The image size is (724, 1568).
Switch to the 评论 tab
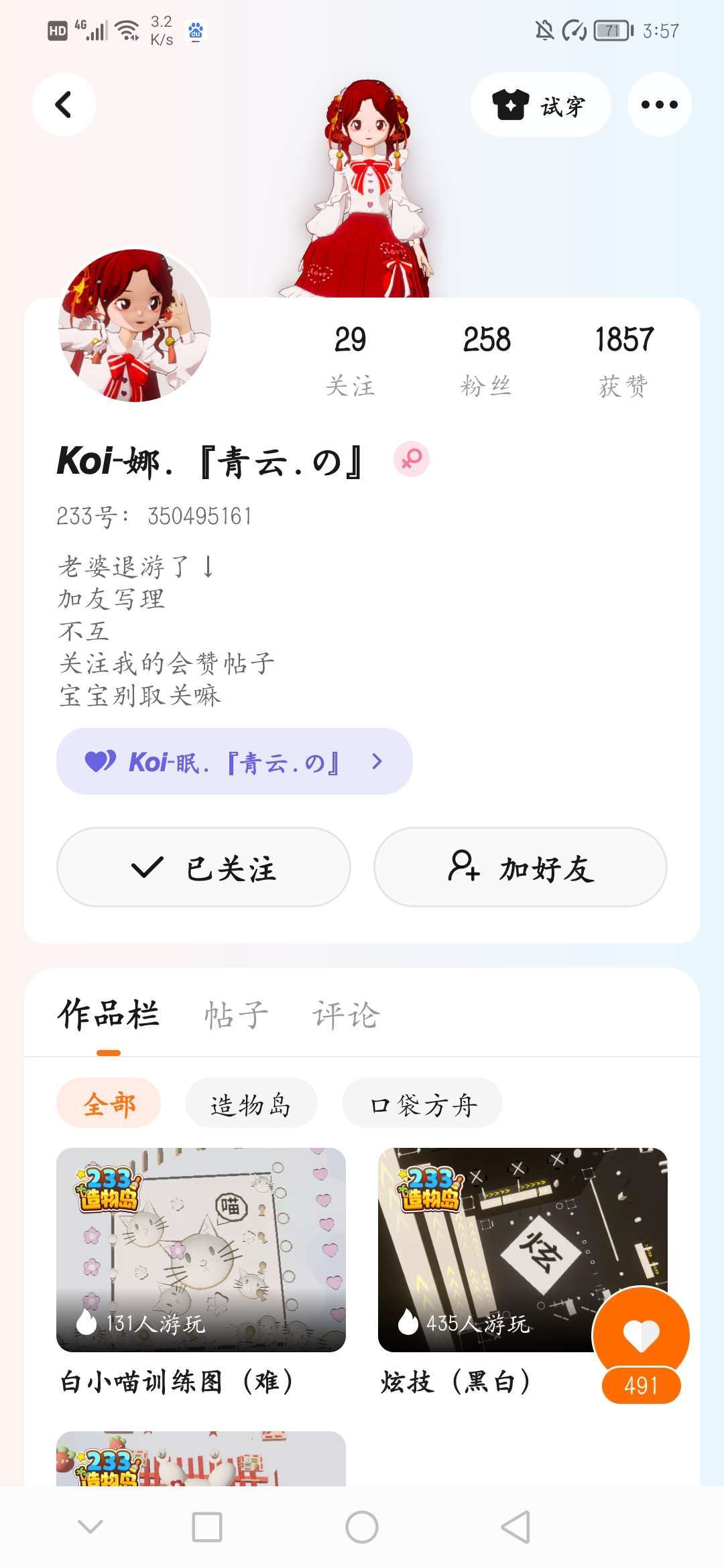[346, 1015]
